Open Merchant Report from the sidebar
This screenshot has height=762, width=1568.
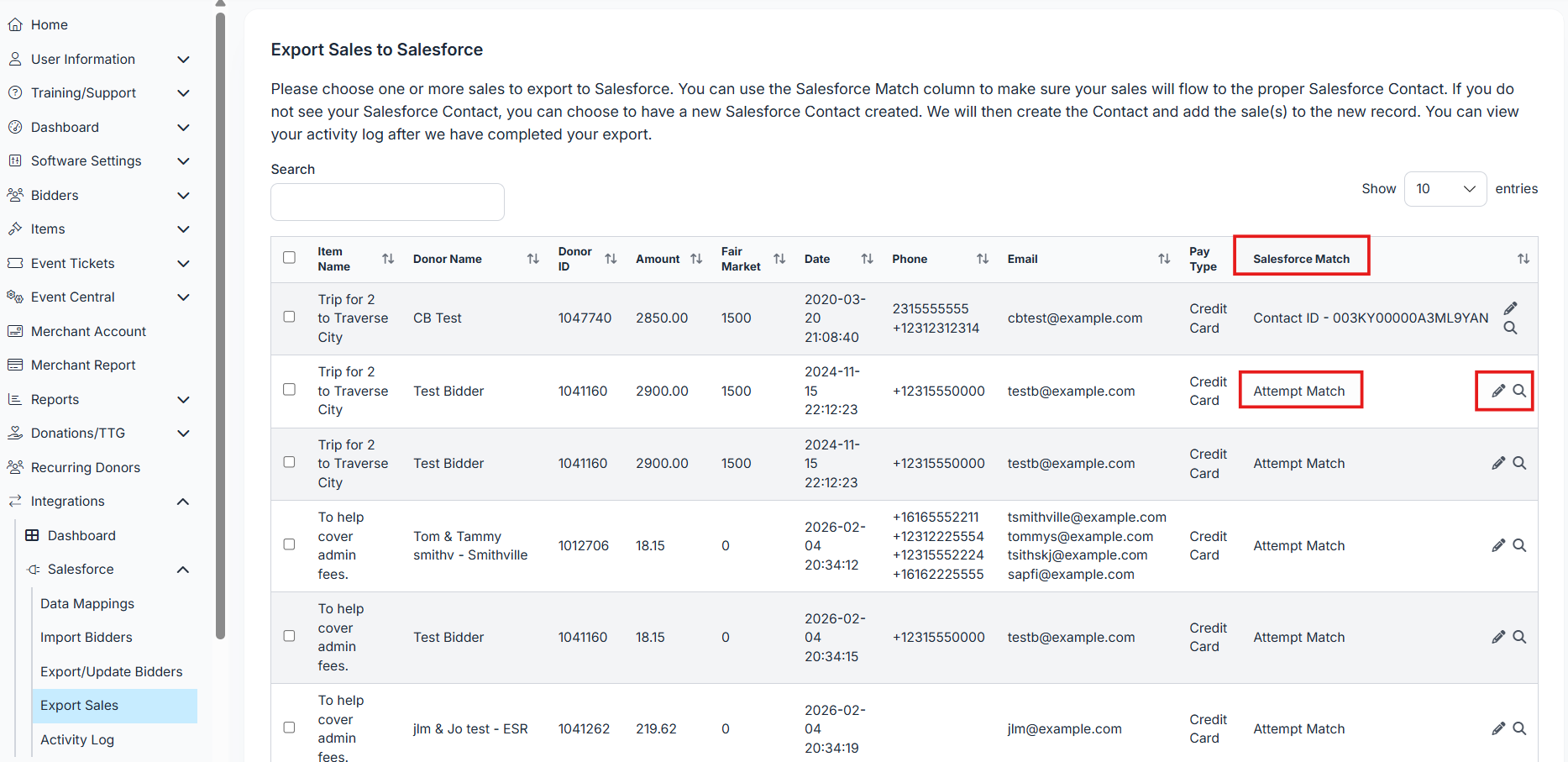(x=83, y=365)
